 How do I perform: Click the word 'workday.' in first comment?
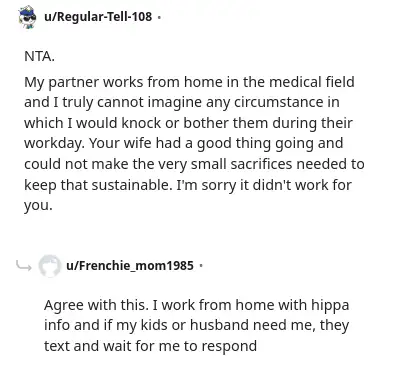click(54, 144)
